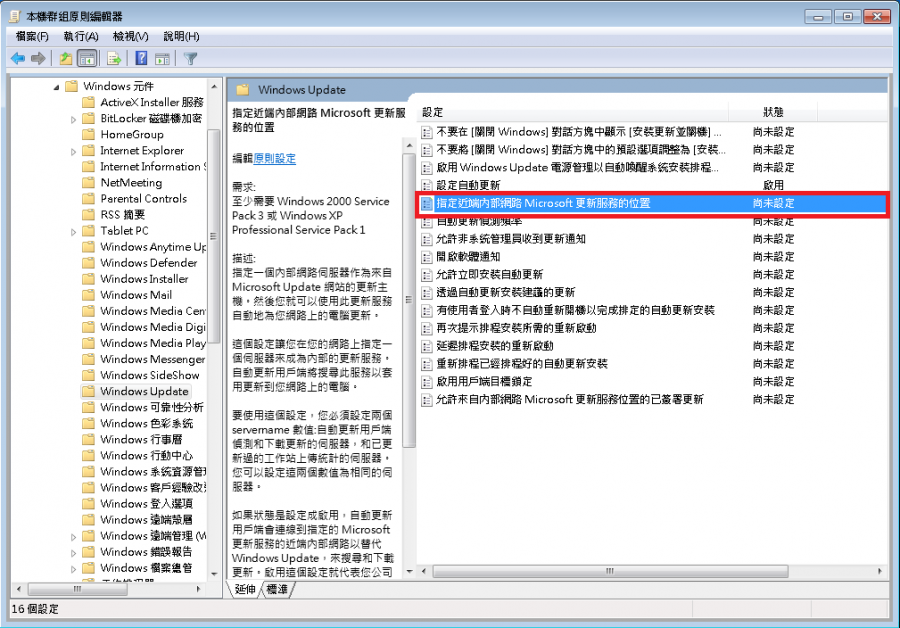The height and width of the screenshot is (628, 900).
Task: Click the Export List toolbar icon
Action: (114, 58)
